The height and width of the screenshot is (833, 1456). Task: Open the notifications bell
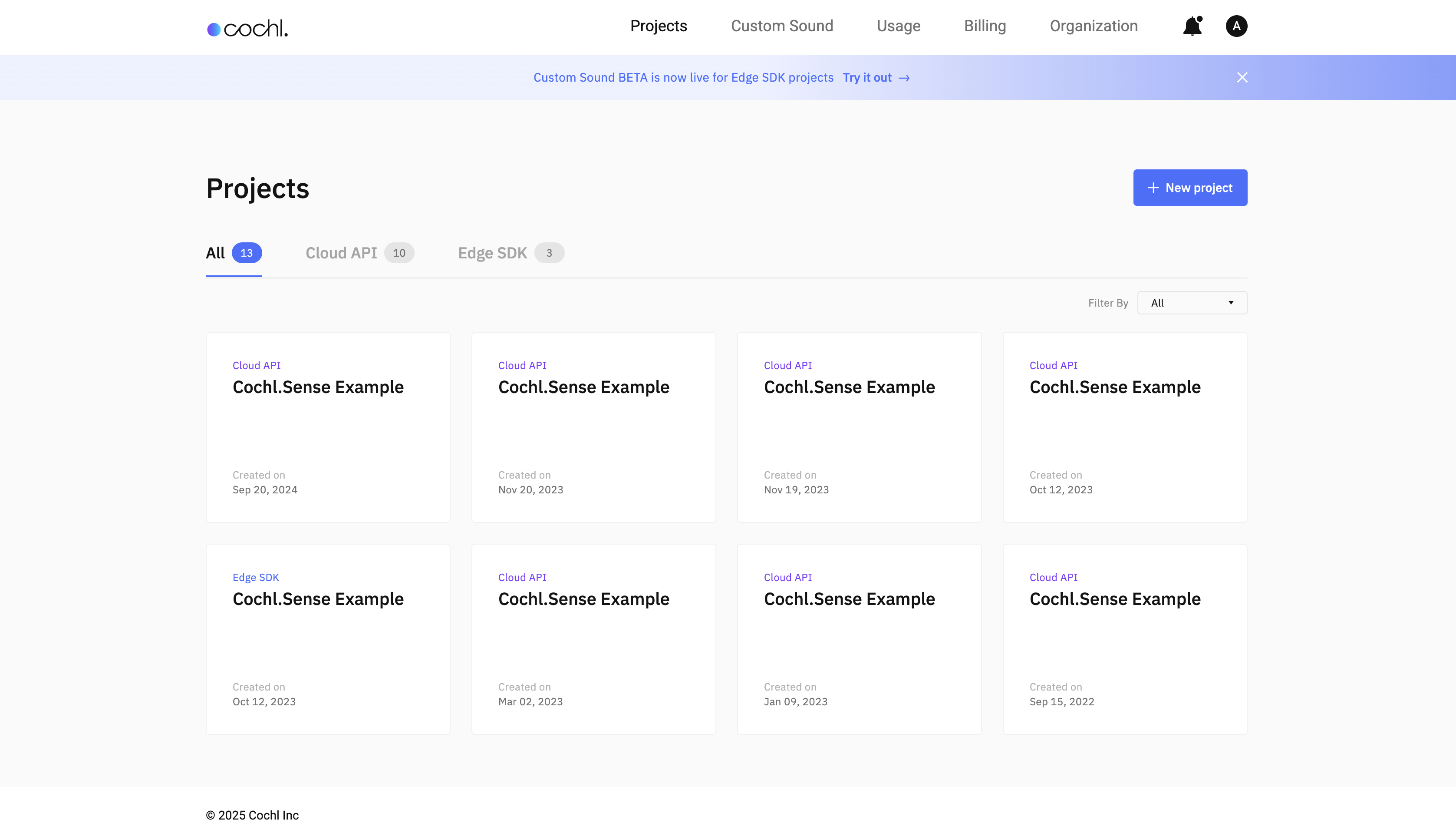point(1192,26)
